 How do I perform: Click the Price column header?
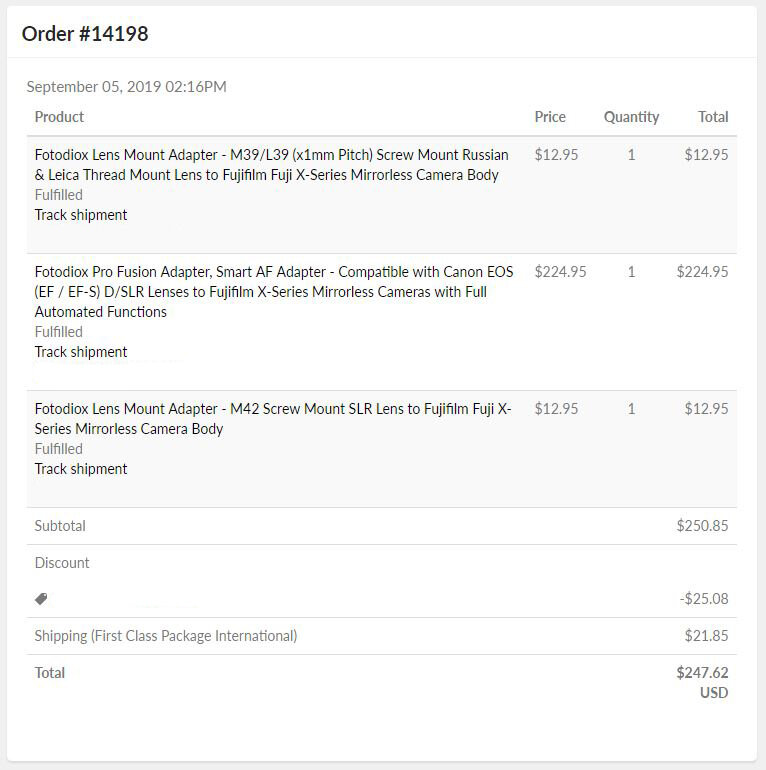pyautogui.click(x=550, y=117)
